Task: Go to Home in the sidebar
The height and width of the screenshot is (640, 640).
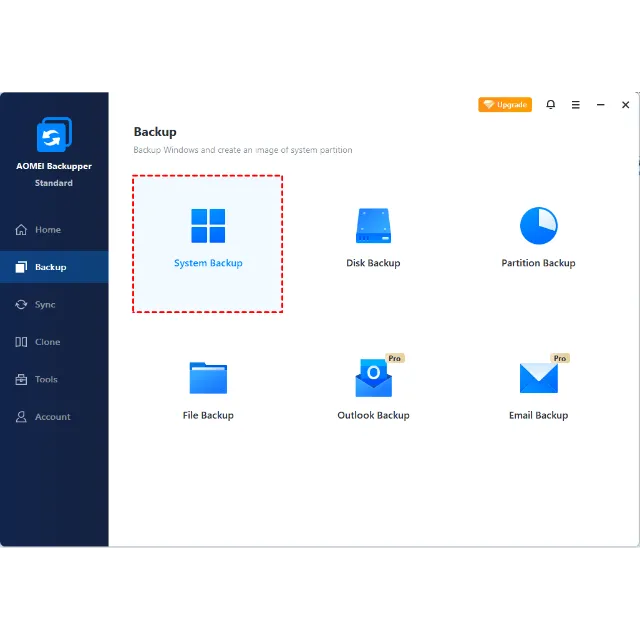Action: [x=47, y=230]
